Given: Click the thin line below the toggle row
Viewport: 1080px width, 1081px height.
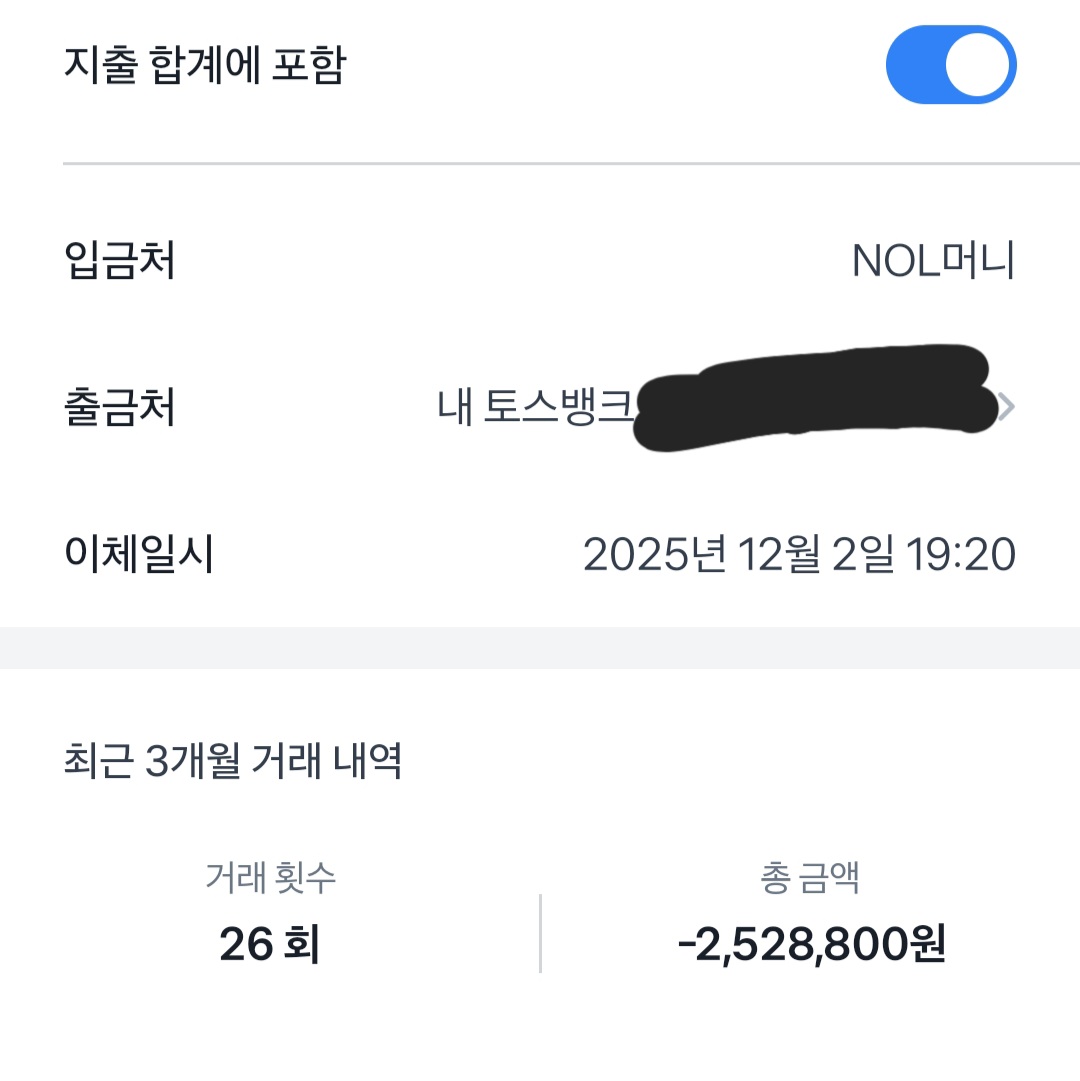Looking at the screenshot, I should click(570, 162).
